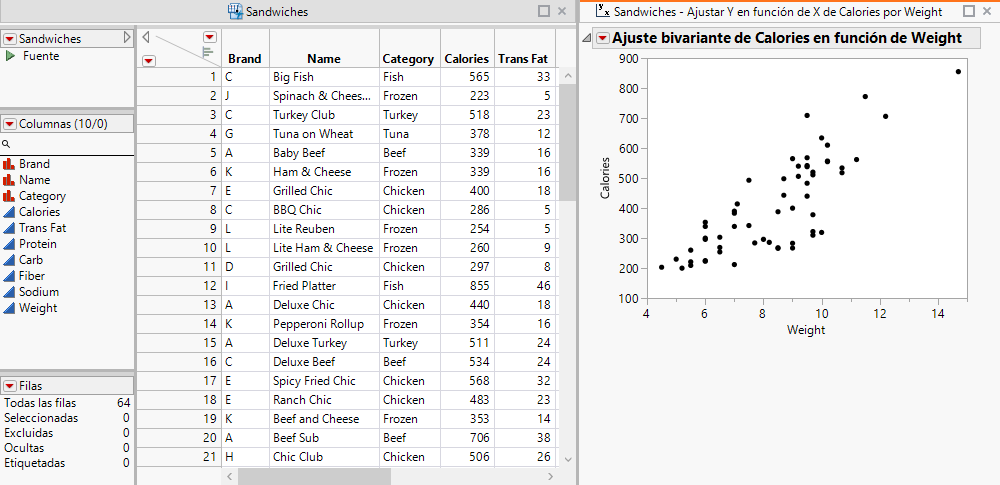Select the Name column header

click(x=324, y=59)
